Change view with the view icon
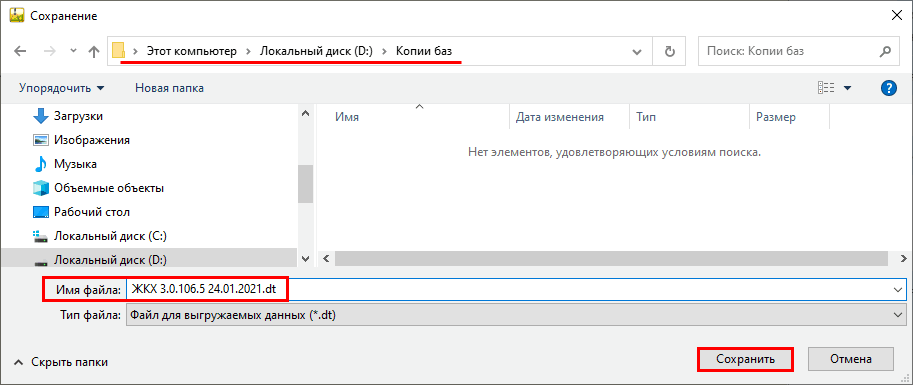The height and width of the screenshot is (385, 913). click(826, 88)
